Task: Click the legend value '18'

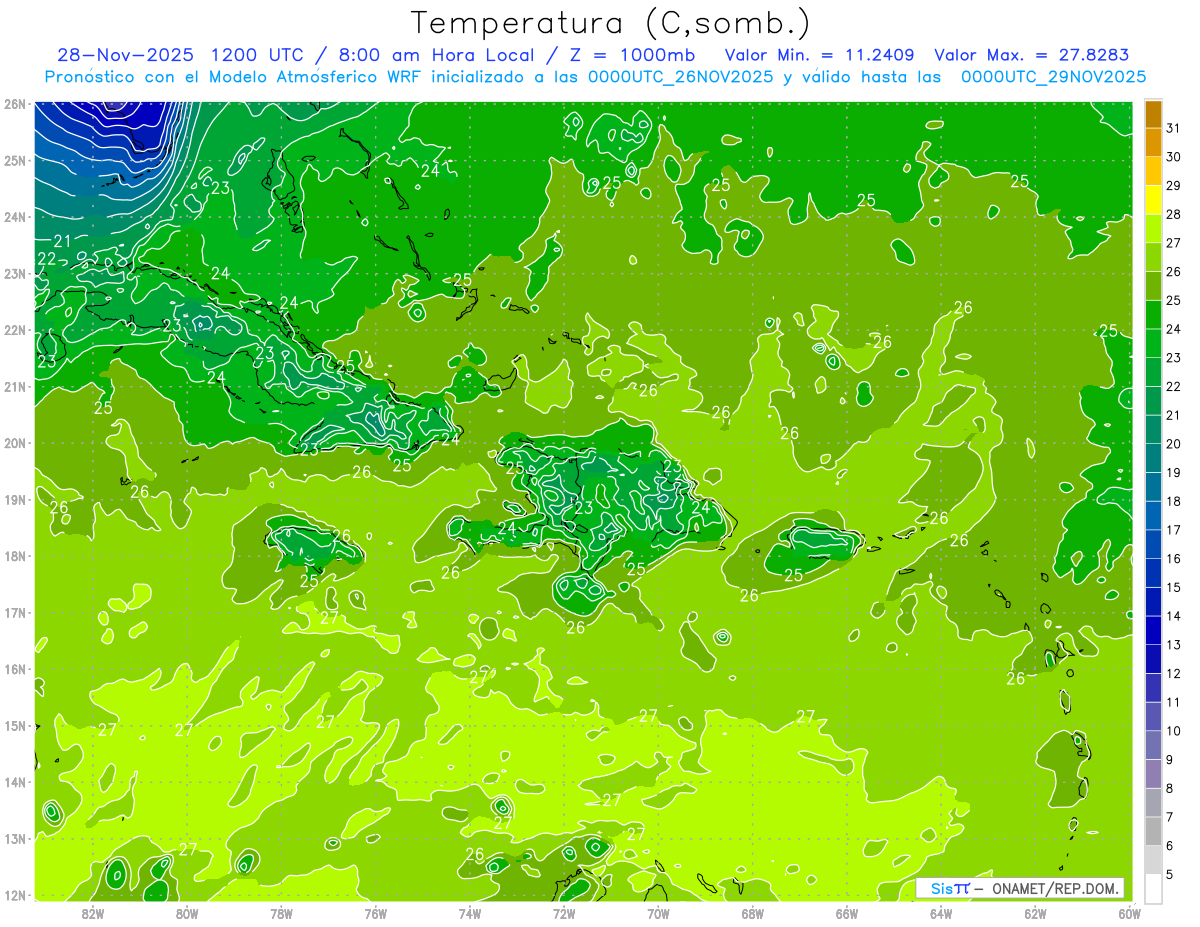Action: [1174, 501]
